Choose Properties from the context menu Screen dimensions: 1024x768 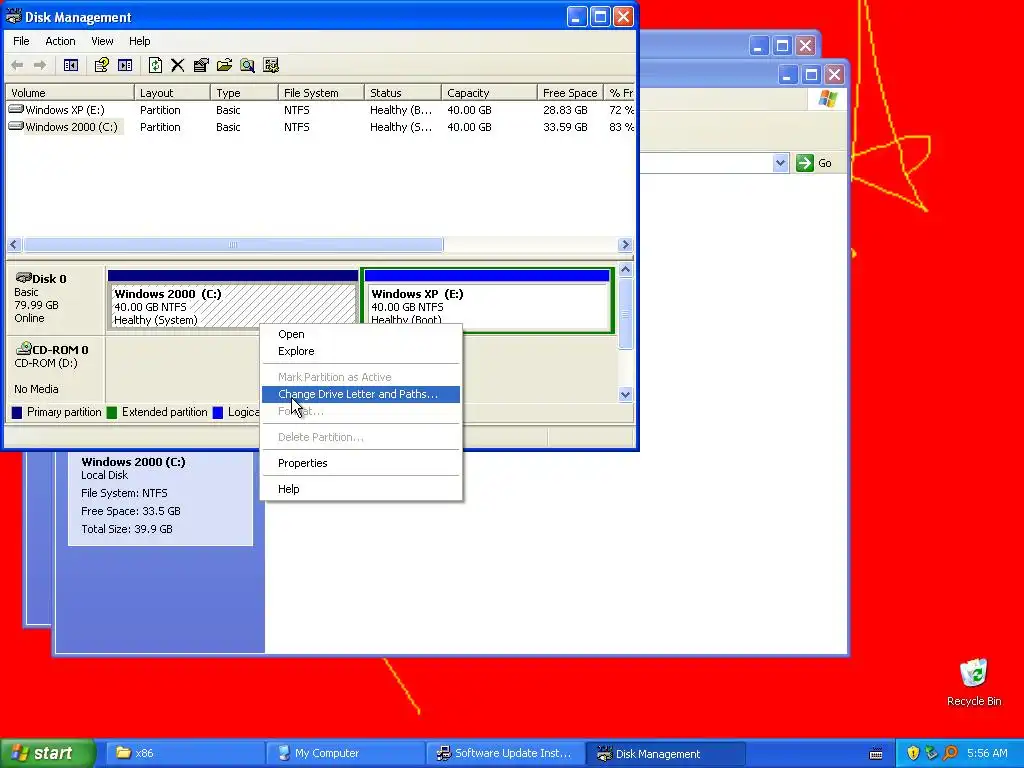coord(360,463)
